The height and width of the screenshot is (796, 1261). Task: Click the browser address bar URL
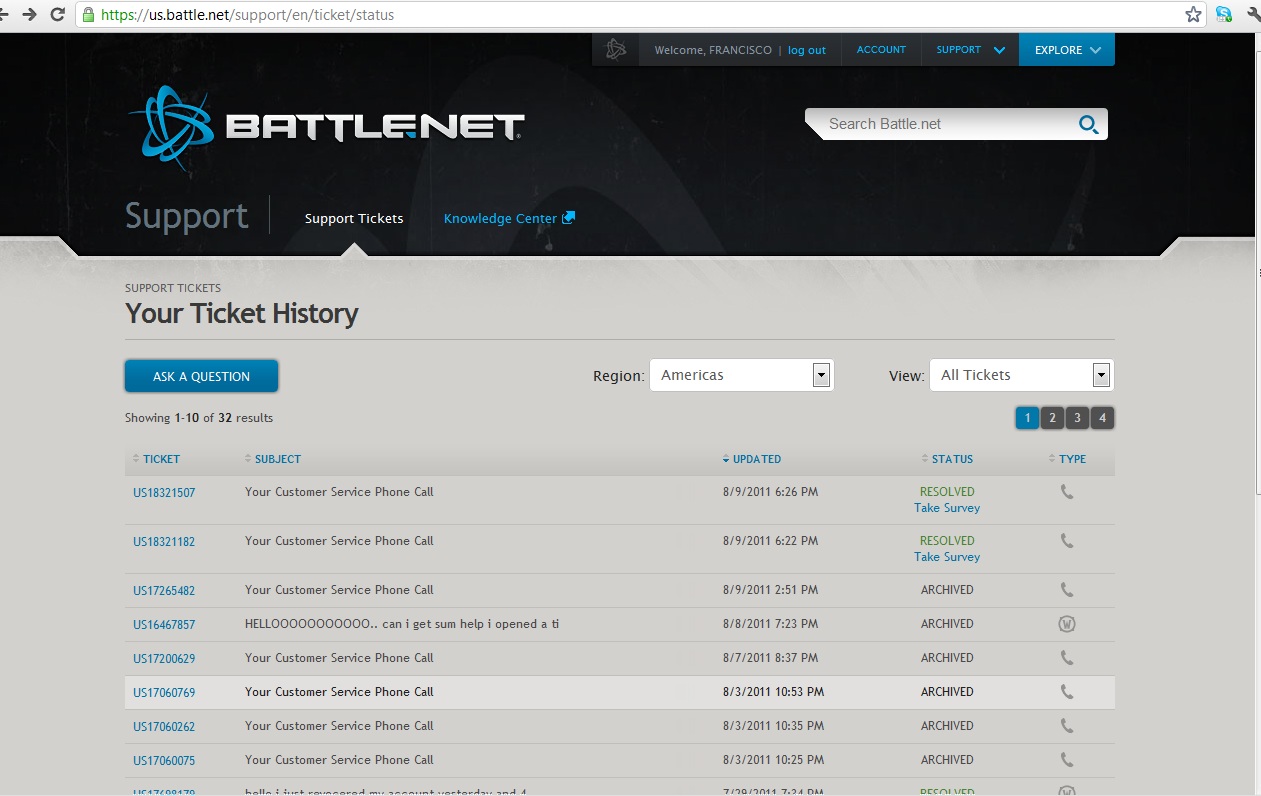coord(247,15)
